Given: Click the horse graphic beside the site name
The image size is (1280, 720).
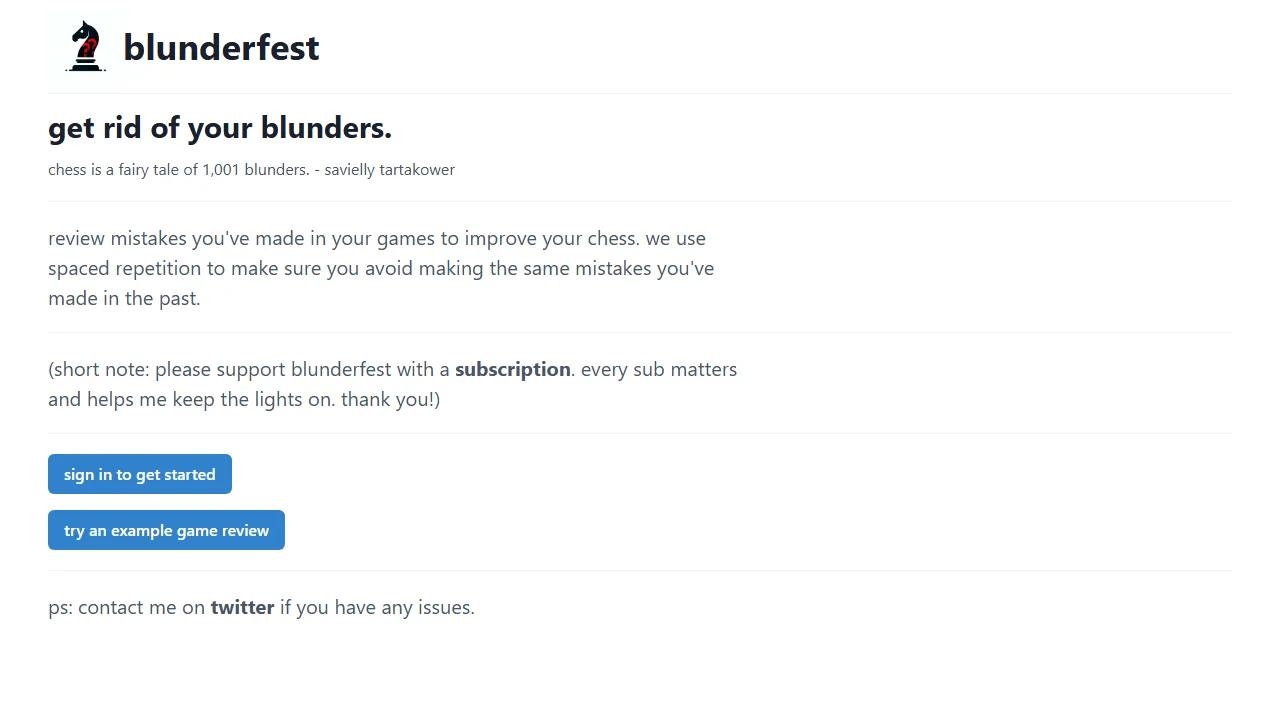Looking at the screenshot, I should 85,45.
